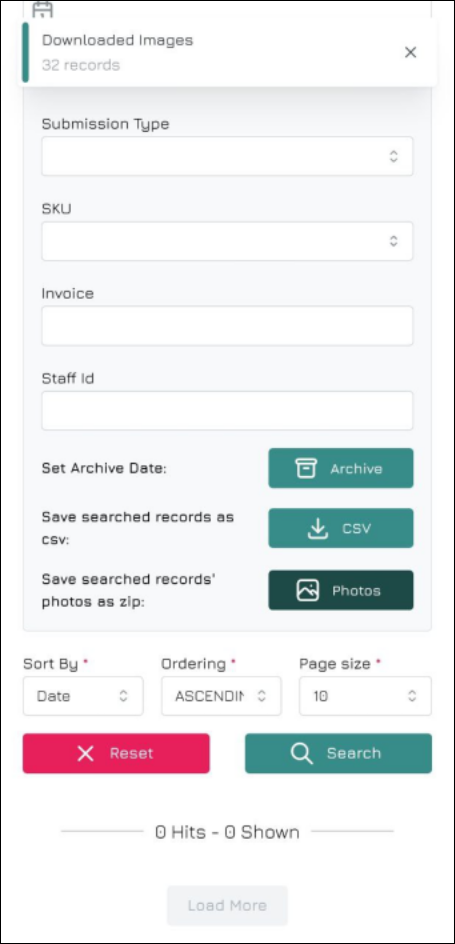Viewport: 455px width, 944px height.
Task: Click into the Staff Id field
Action: (227, 411)
